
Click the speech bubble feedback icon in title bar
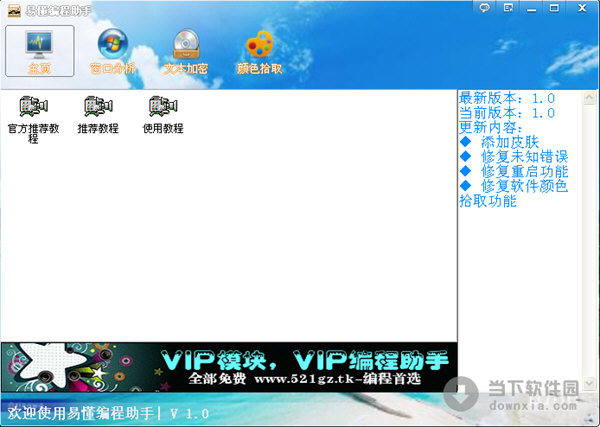click(484, 8)
